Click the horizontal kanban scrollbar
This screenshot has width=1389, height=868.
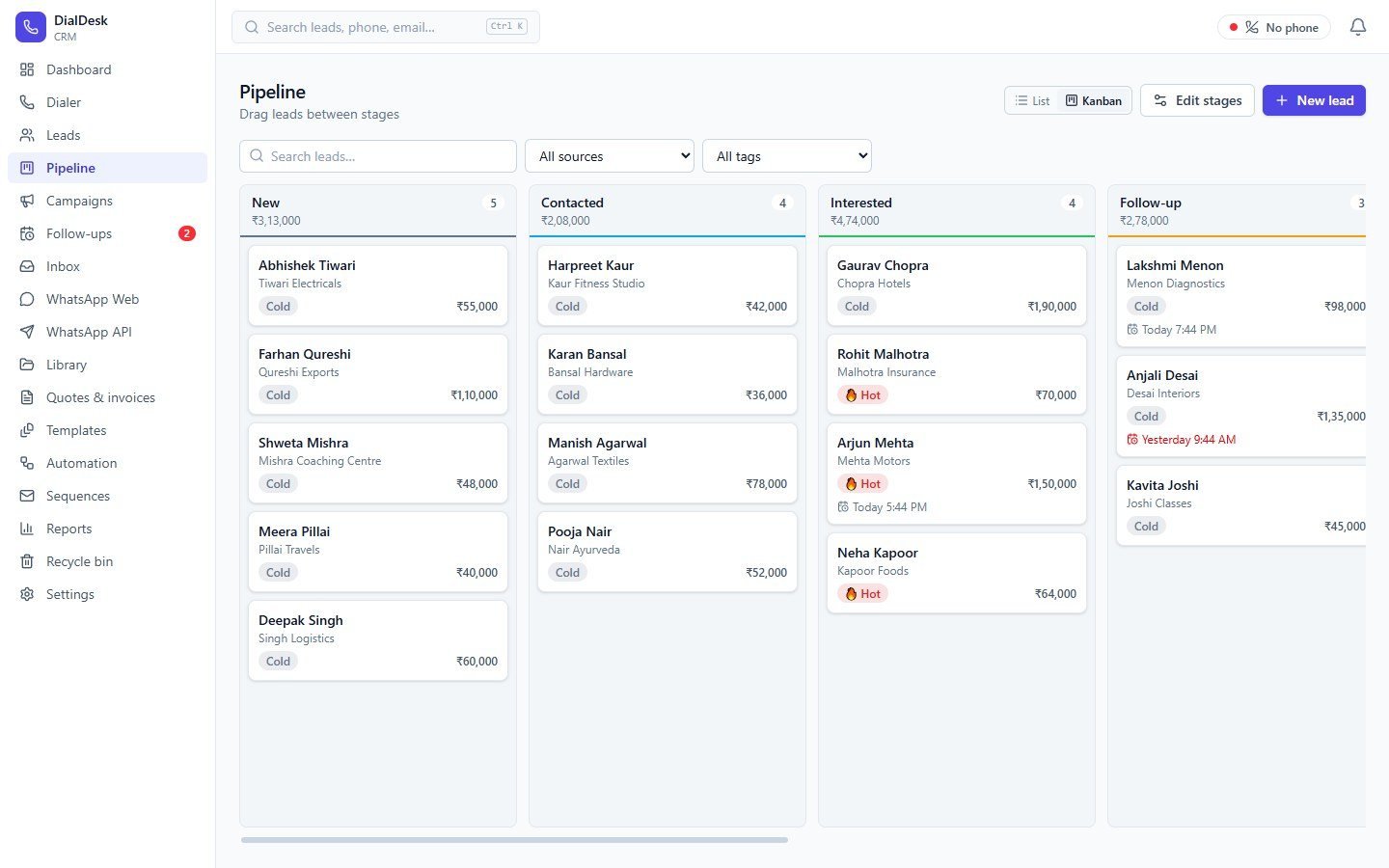click(x=514, y=840)
